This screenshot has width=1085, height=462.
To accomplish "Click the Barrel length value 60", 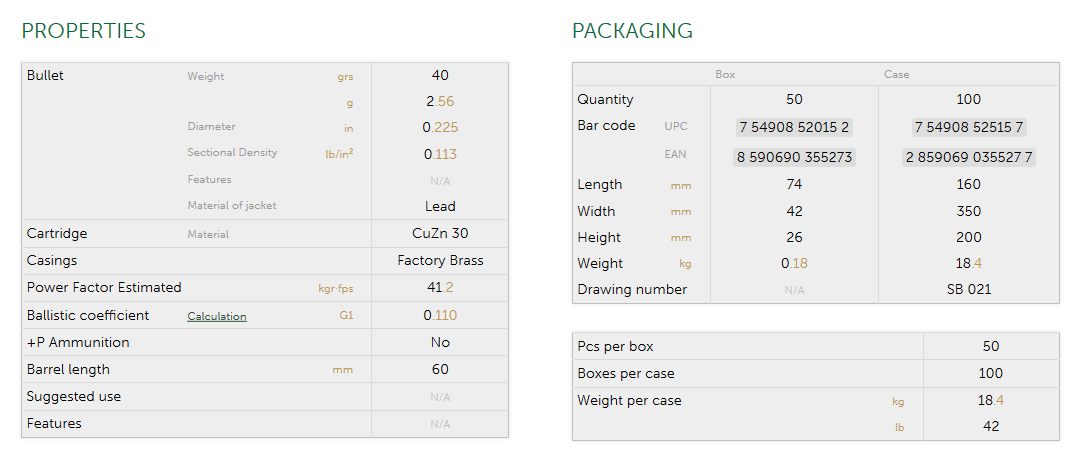I will pyautogui.click(x=440, y=369).
